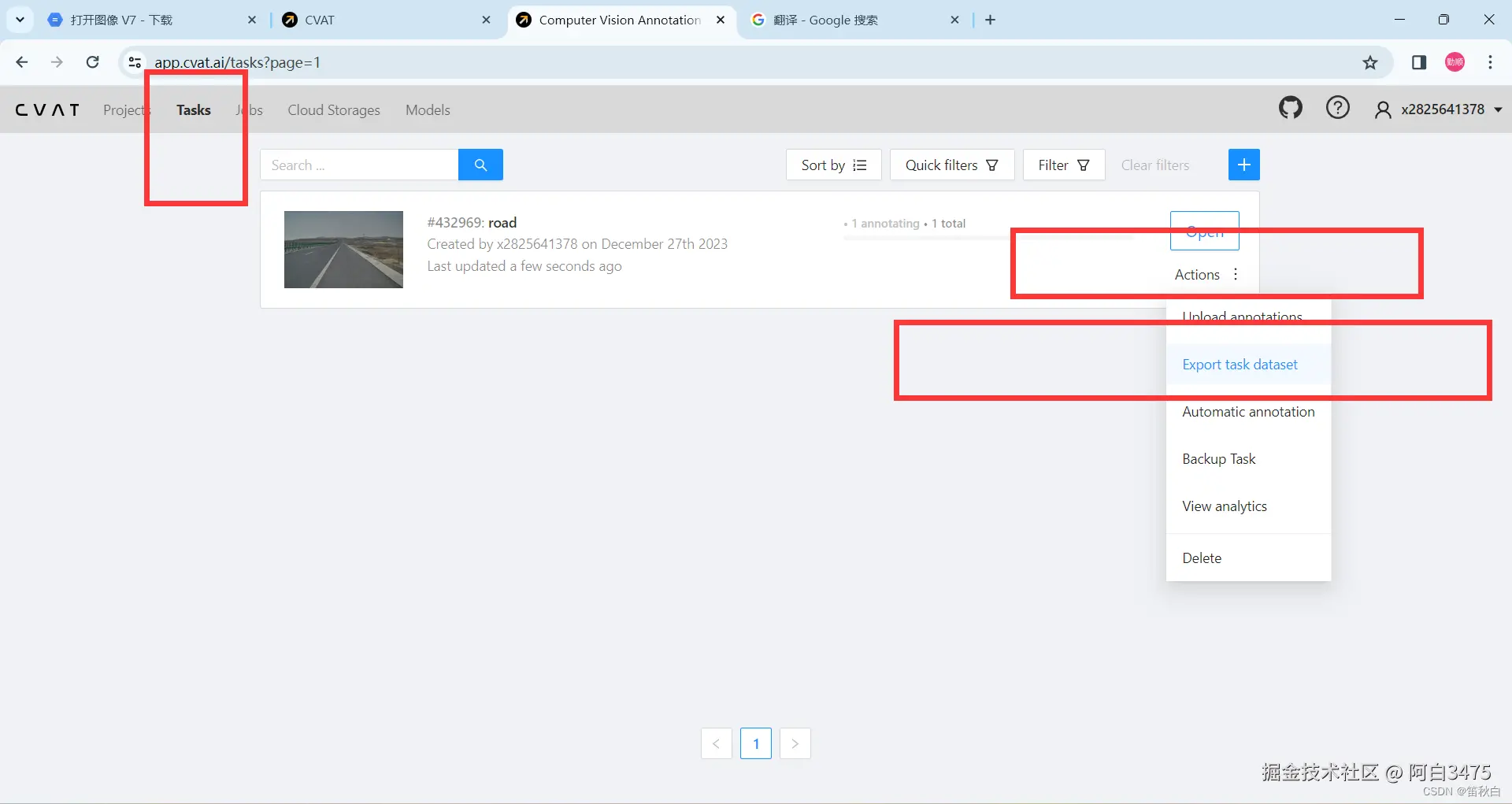Open the Chrome three-dot menu
Image resolution: width=1512 pixels, height=804 pixels.
(1490, 62)
